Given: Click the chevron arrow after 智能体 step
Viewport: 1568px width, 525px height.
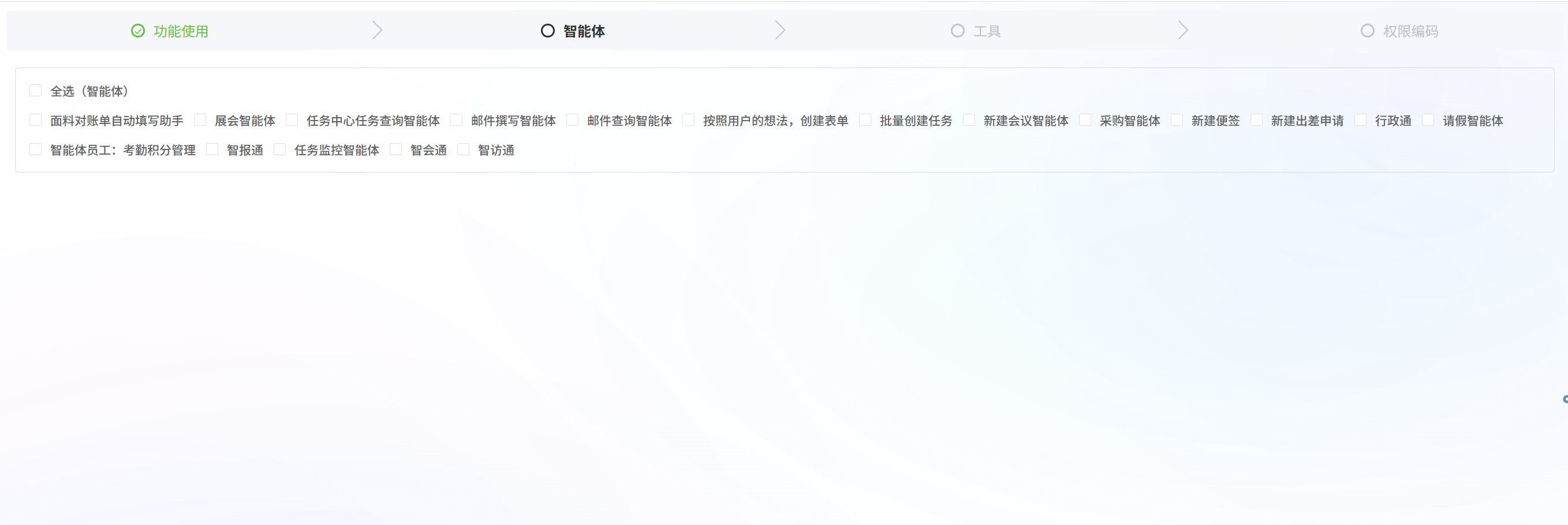Looking at the screenshot, I should coord(781,31).
